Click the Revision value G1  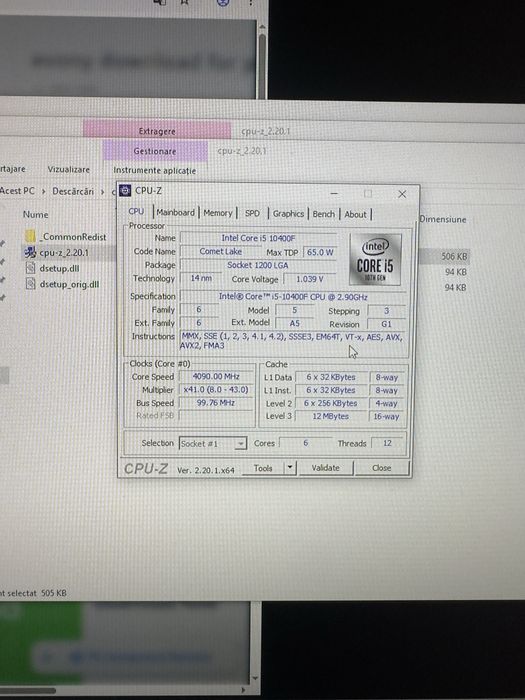click(387, 324)
